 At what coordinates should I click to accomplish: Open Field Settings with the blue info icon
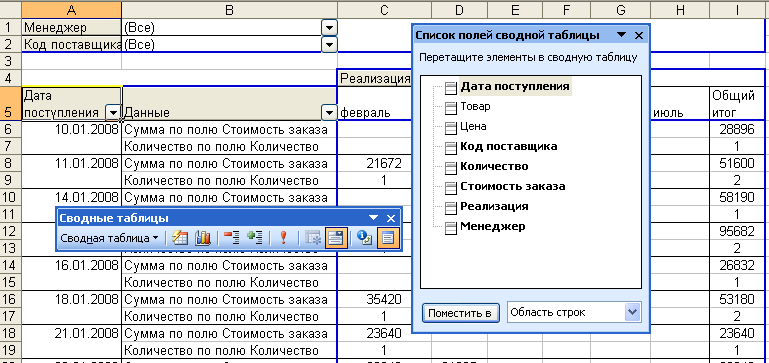[x=364, y=238]
